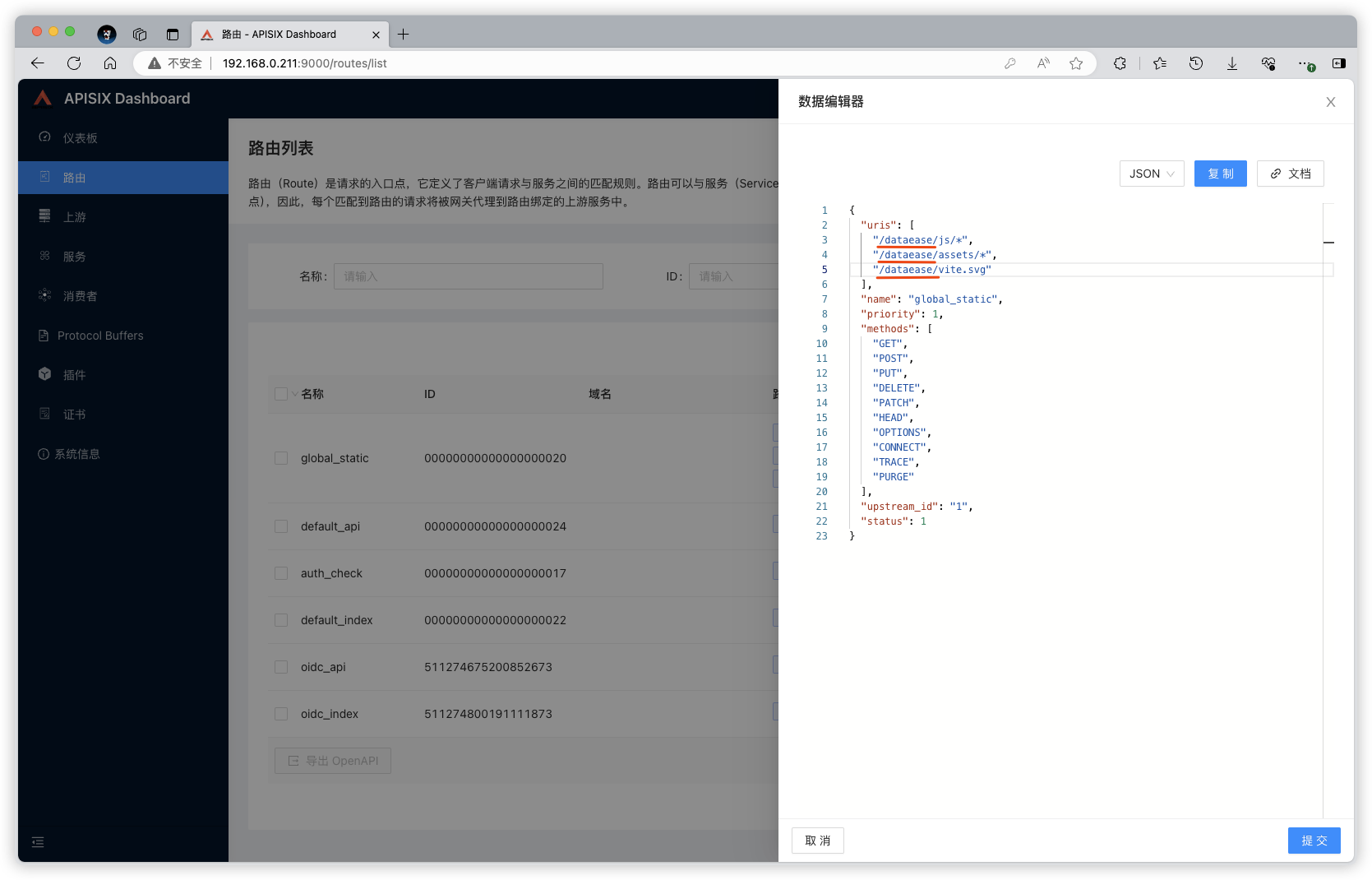
Task: Click the Certificates sidebar icon
Action: [x=45, y=414]
